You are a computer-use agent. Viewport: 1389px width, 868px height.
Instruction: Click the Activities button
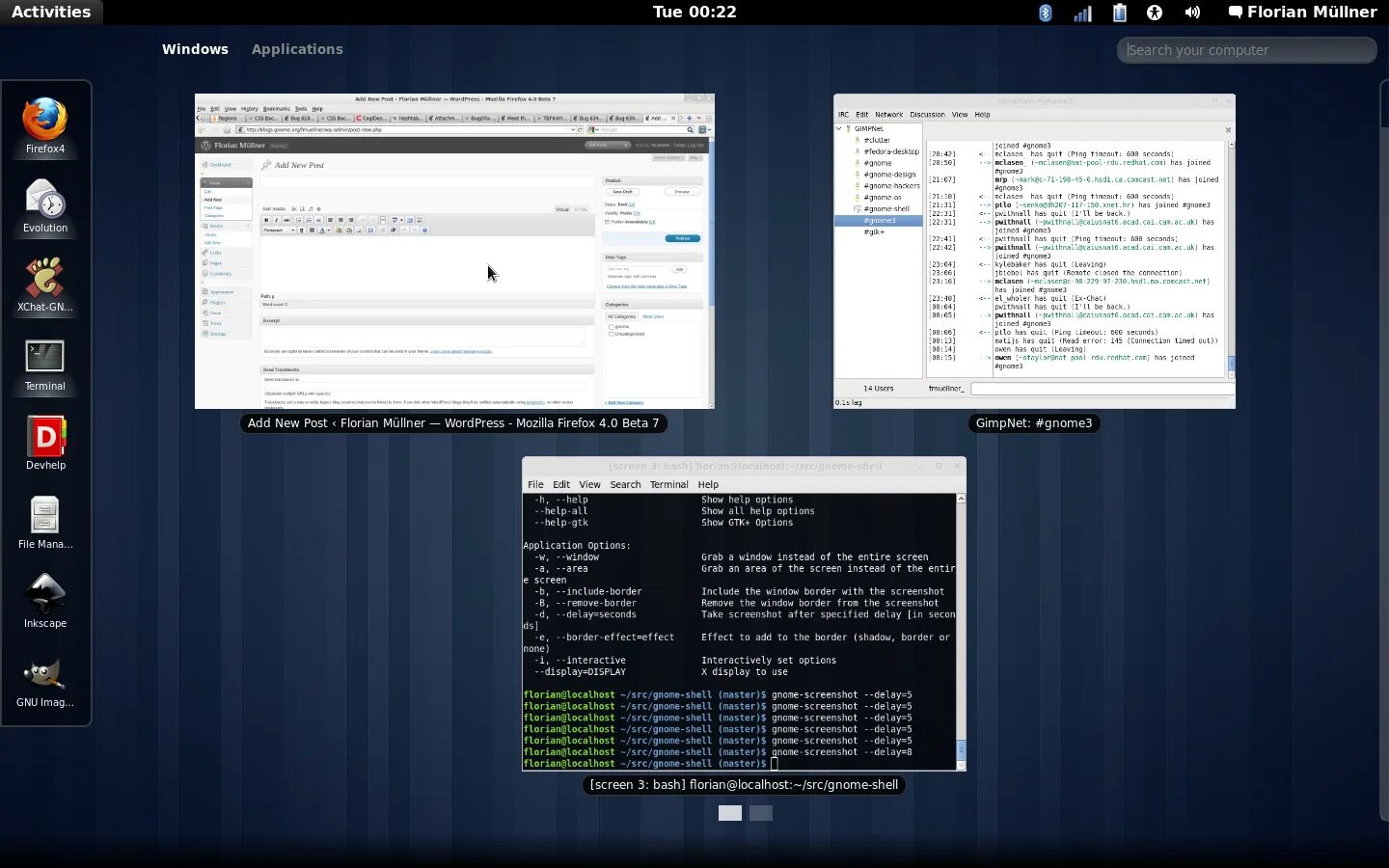click(x=51, y=13)
